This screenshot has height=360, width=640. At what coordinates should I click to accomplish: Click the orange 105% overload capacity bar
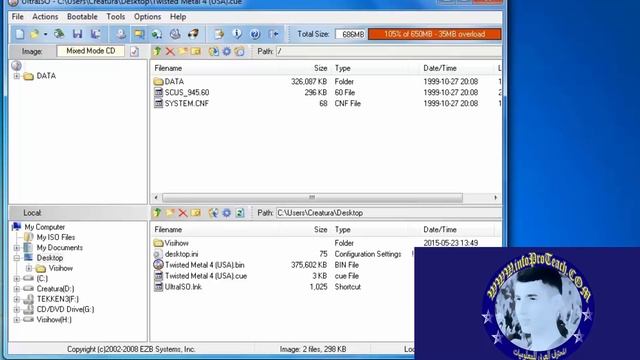tap(435, 34)
